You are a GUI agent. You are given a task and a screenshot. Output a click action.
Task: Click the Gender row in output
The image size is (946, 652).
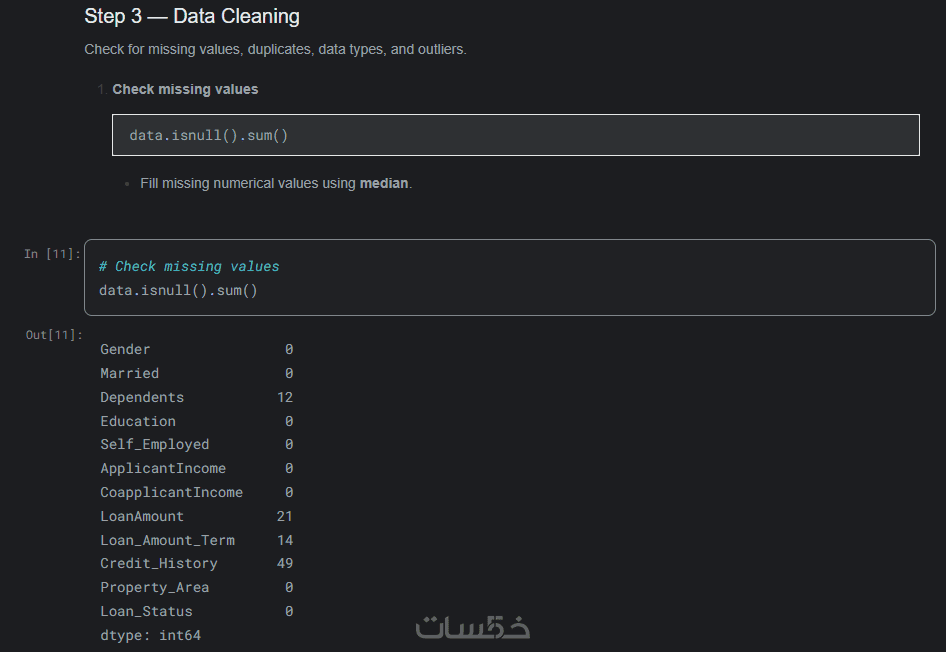(x=197, y=349)
